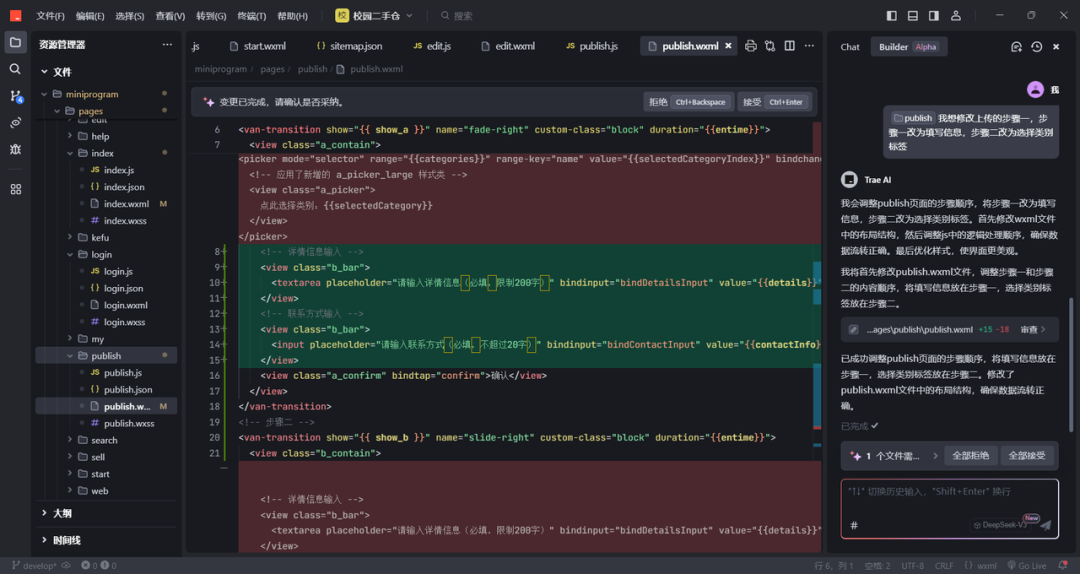Open the Debug panel bug icon

click(15, 149)
